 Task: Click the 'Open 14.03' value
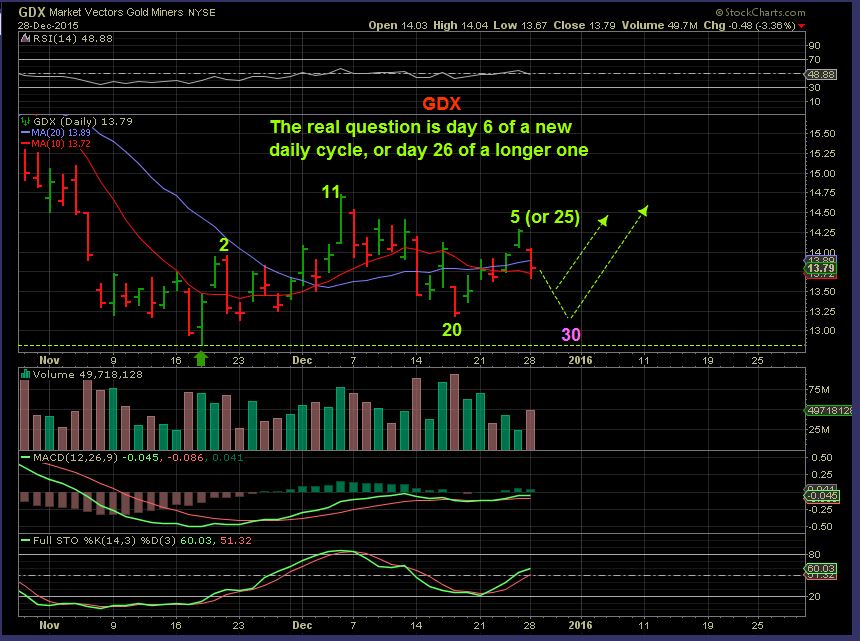[398, 25]
